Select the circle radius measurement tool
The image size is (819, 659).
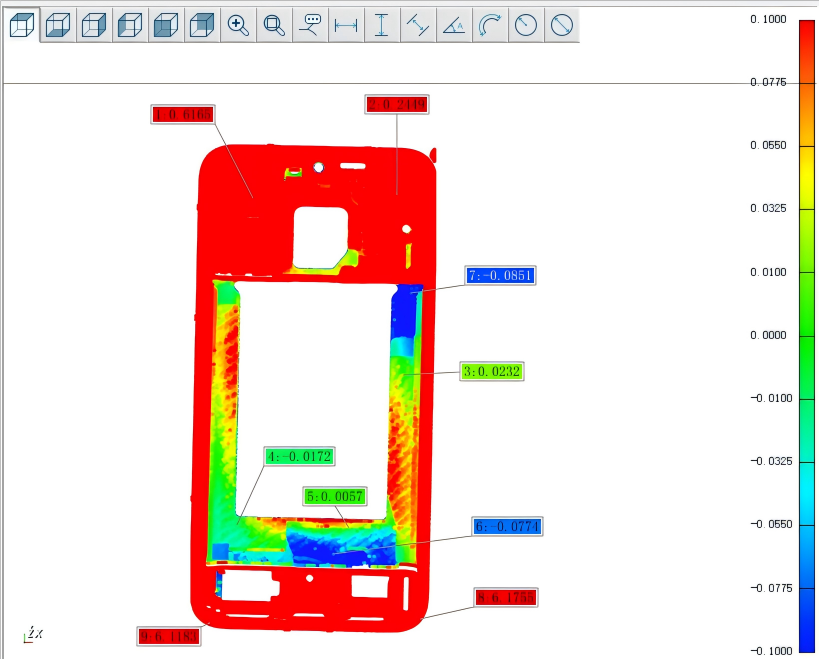point(525,25)
